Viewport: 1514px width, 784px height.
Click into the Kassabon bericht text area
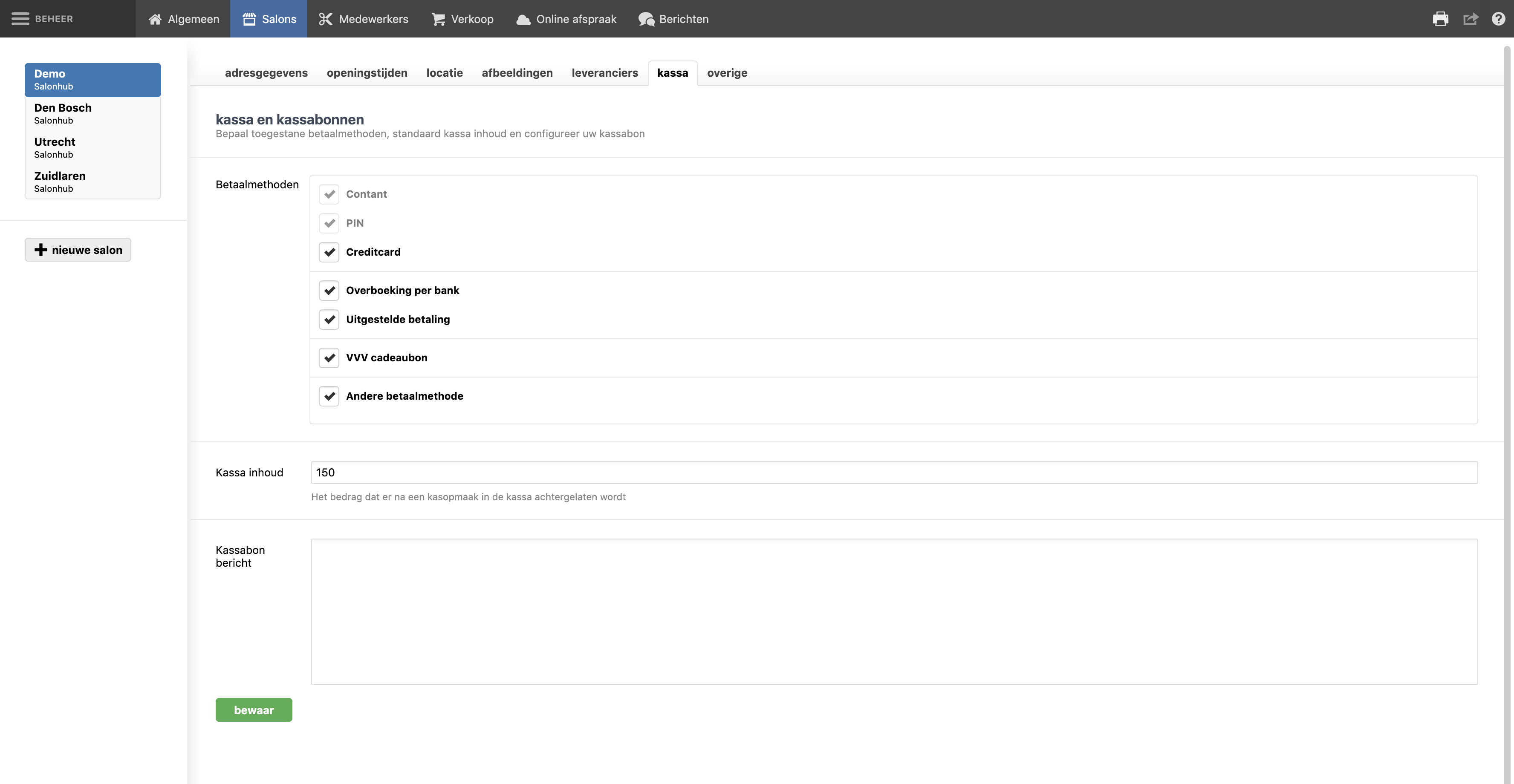tap(894, 612)
